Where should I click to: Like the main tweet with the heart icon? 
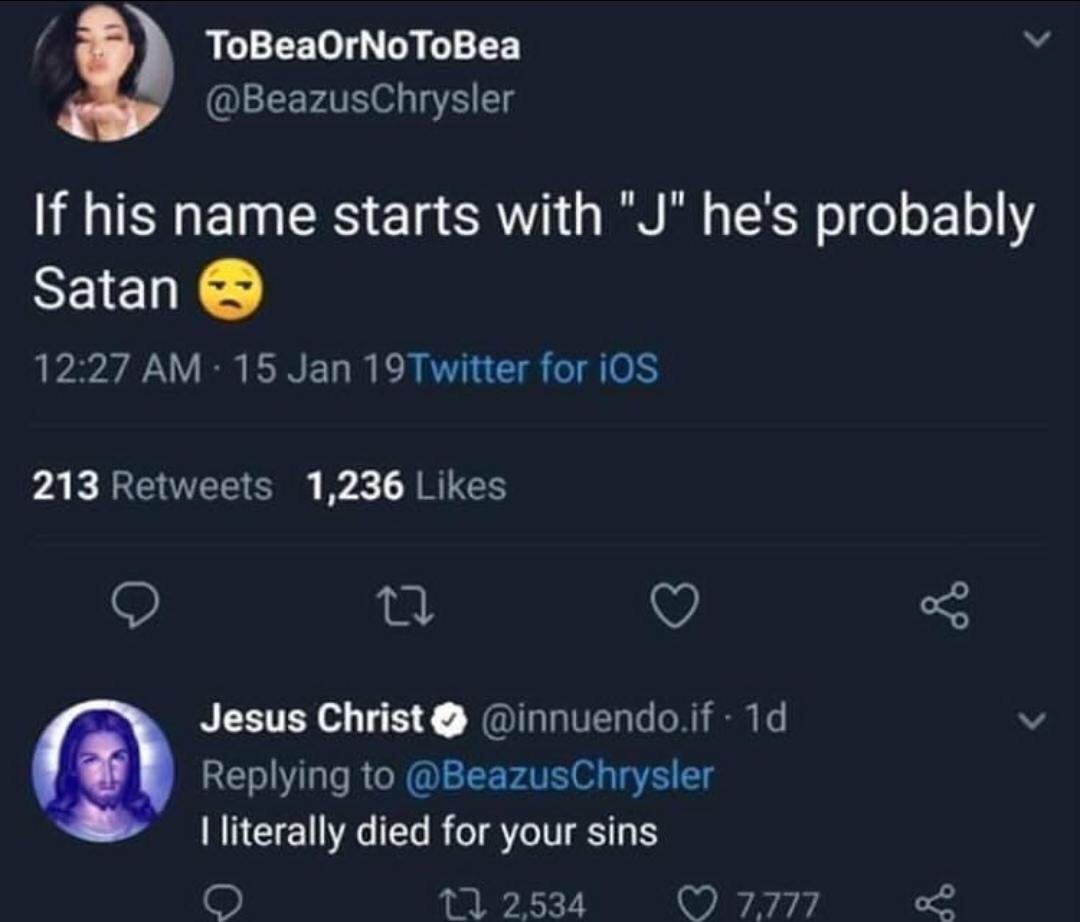click(x=676, y=605)
